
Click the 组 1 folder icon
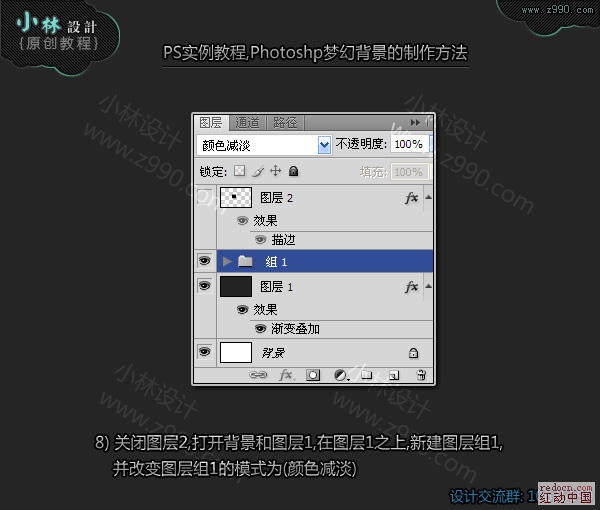[x=245, y=261]
